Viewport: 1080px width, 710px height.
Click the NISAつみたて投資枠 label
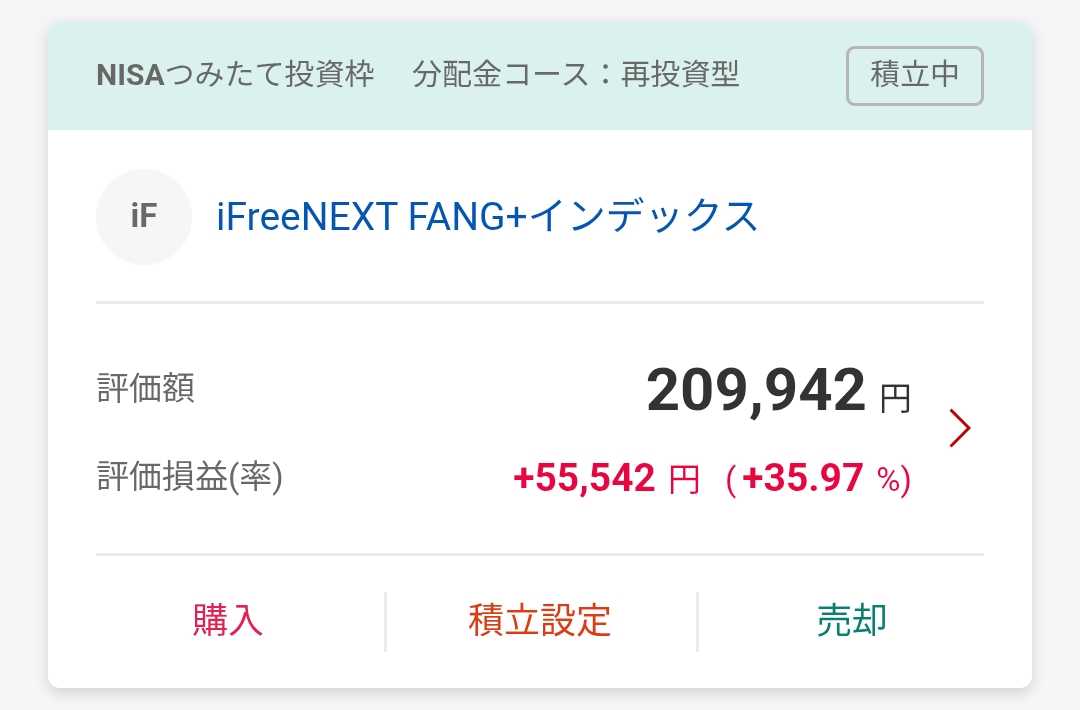point(235,76)
